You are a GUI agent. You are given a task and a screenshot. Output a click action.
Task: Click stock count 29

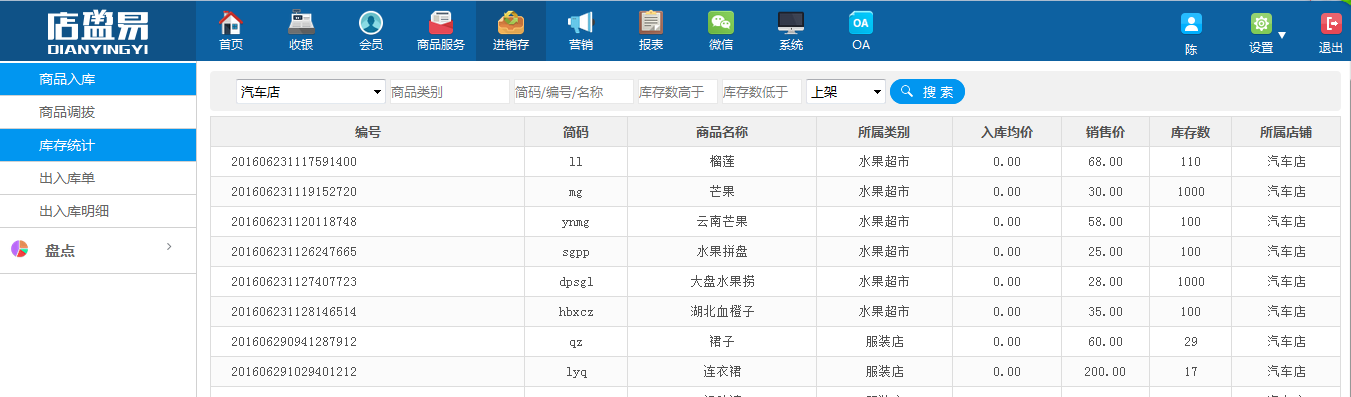point(1190,342)
